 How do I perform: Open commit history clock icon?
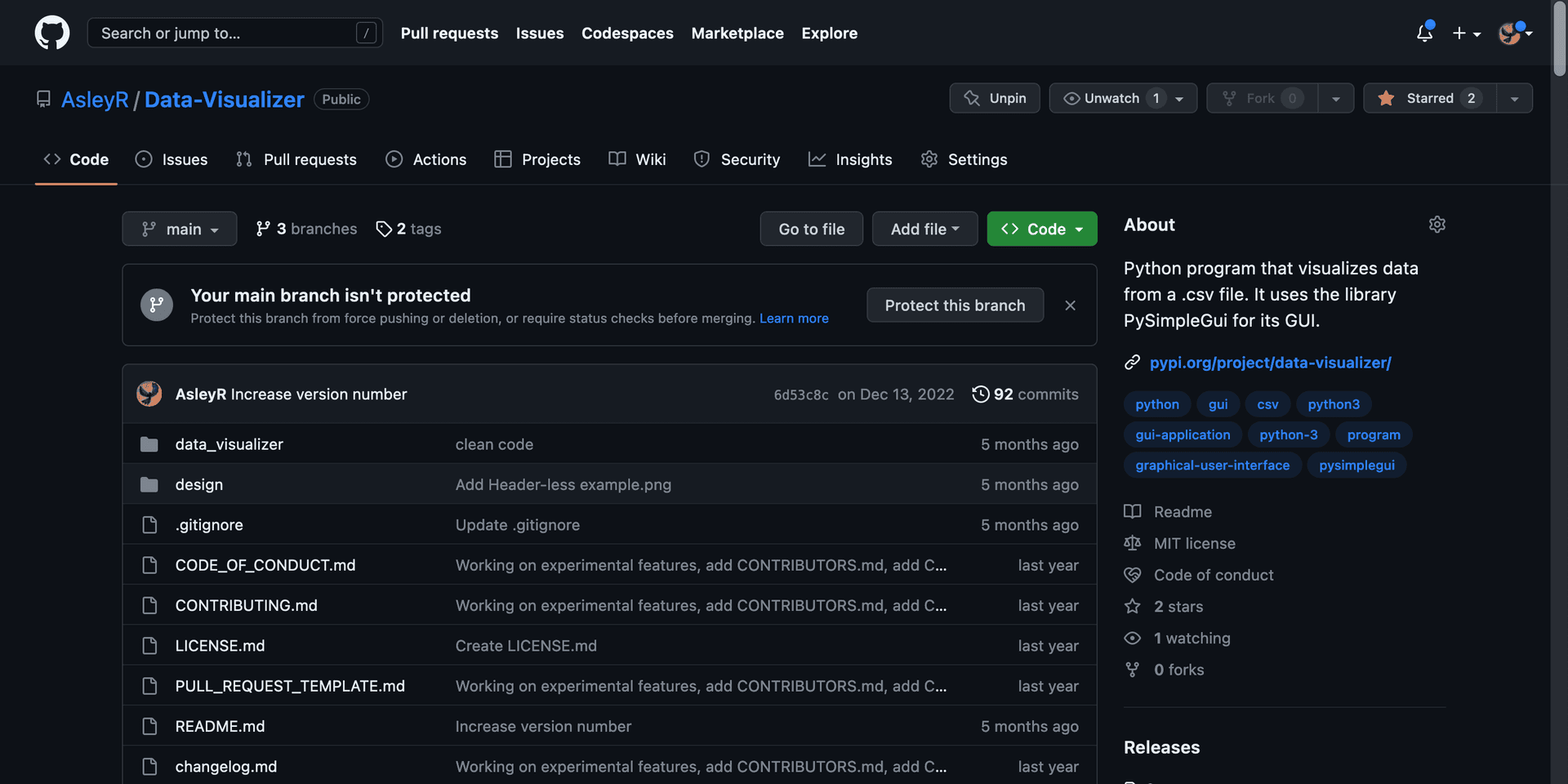980,394
